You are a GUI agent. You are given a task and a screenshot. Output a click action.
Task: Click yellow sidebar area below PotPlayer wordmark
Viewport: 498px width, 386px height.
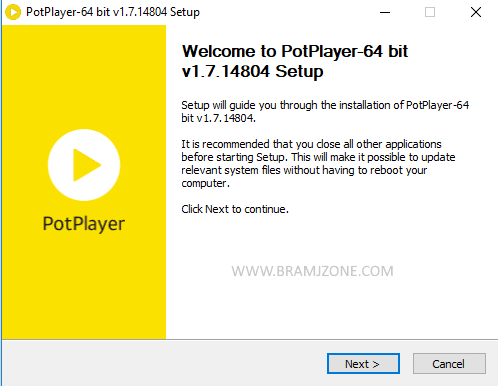(x=84, y=287)
